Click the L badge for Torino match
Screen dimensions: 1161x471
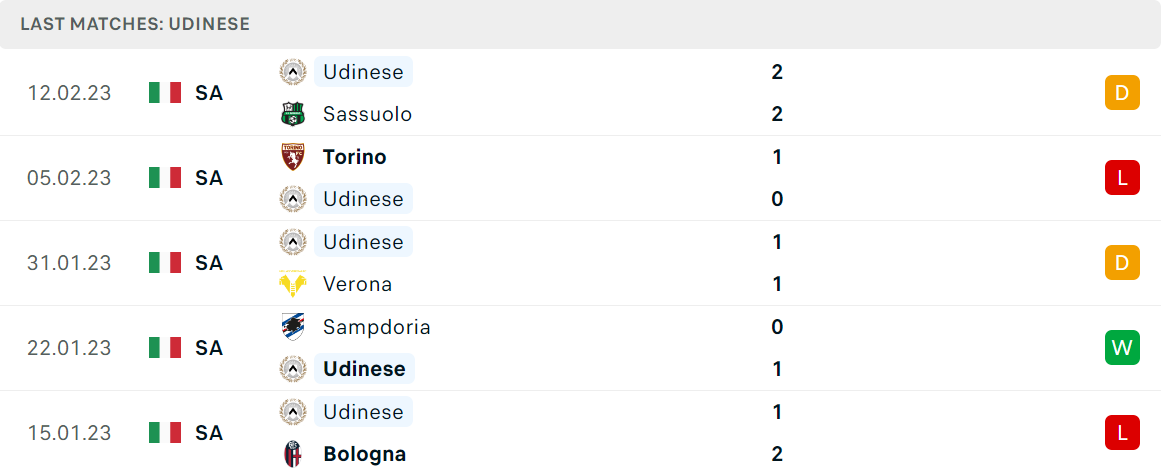[x=1122, y=178]
